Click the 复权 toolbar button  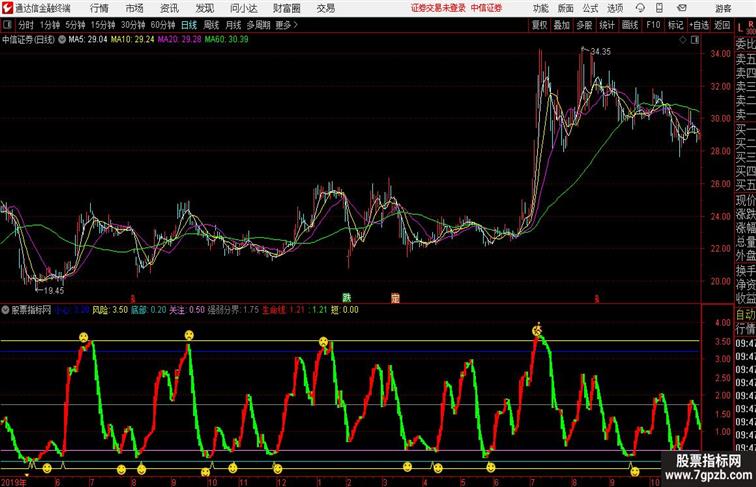tap(539, 25)
